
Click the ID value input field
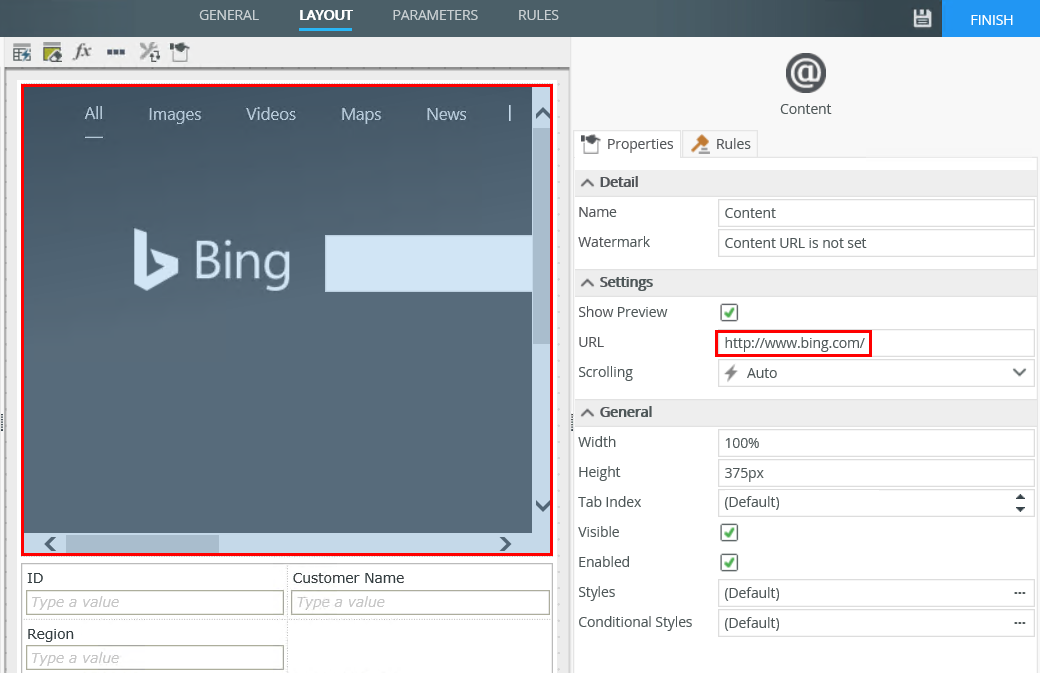coord(155,602)
